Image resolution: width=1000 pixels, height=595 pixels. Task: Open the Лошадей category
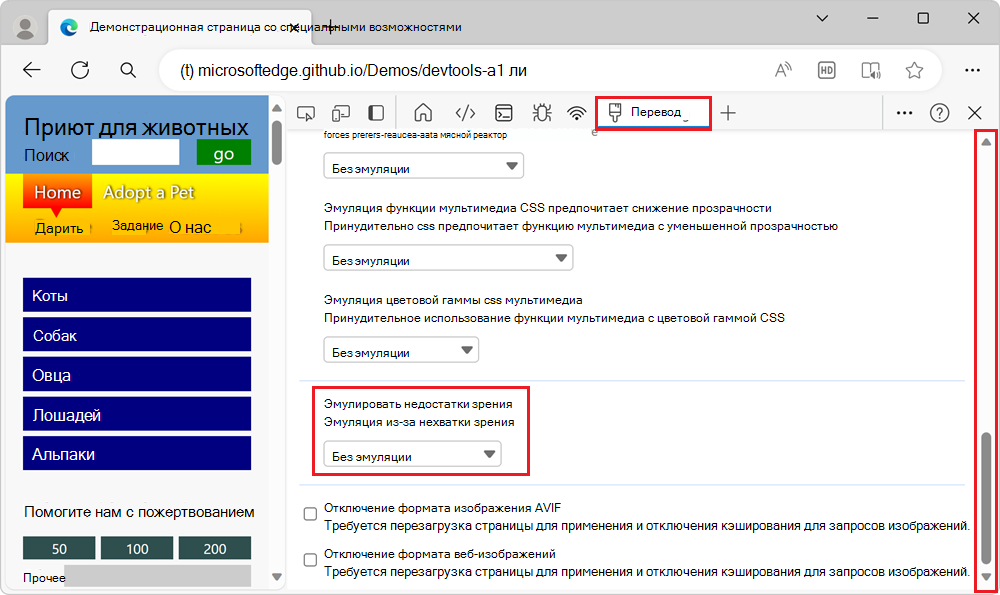click(137, 414)
